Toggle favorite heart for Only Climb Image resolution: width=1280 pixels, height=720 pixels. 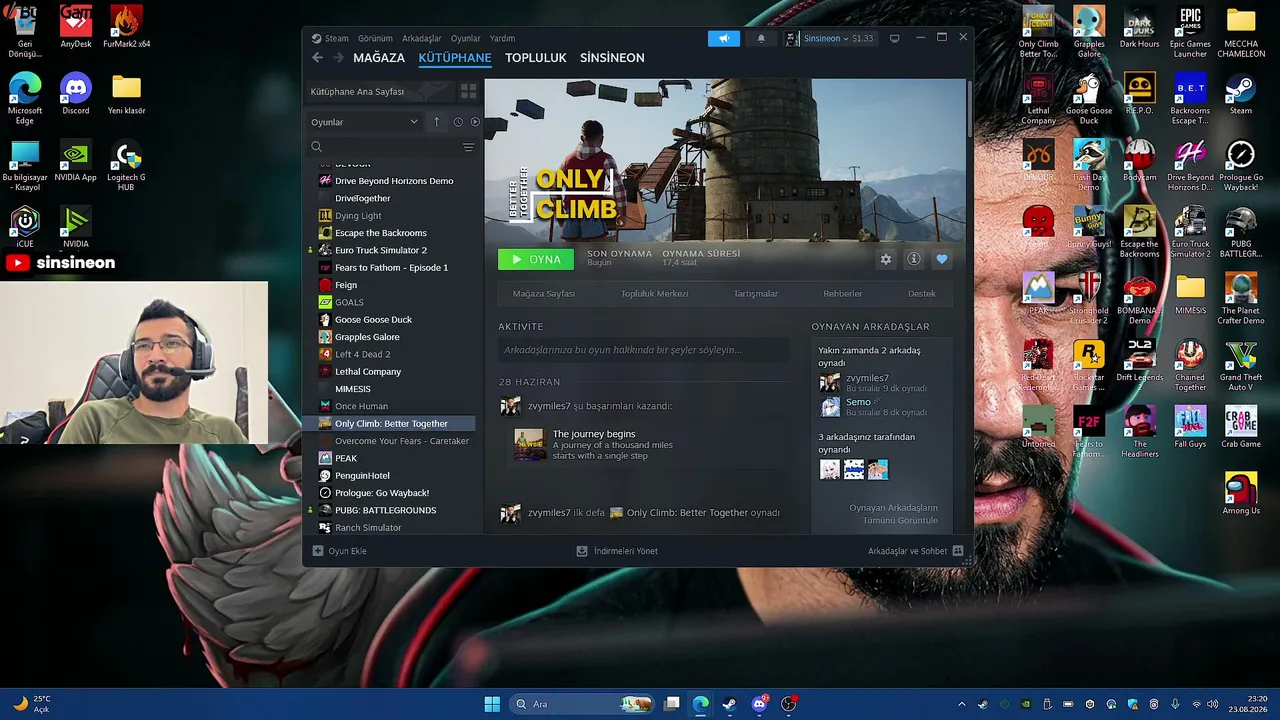click(942, 259)
